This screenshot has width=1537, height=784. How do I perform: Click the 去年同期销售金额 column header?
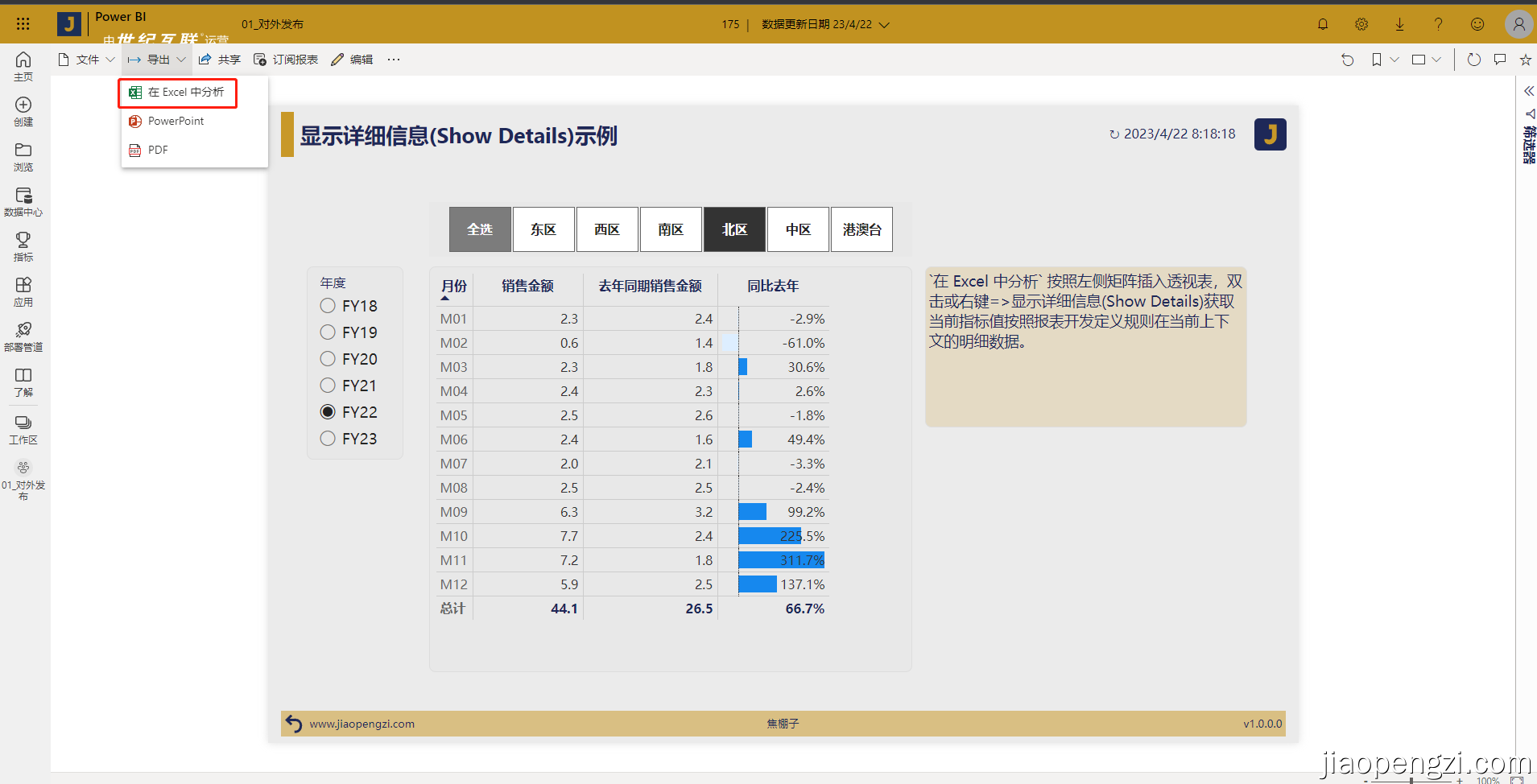(x=651, y=286)
